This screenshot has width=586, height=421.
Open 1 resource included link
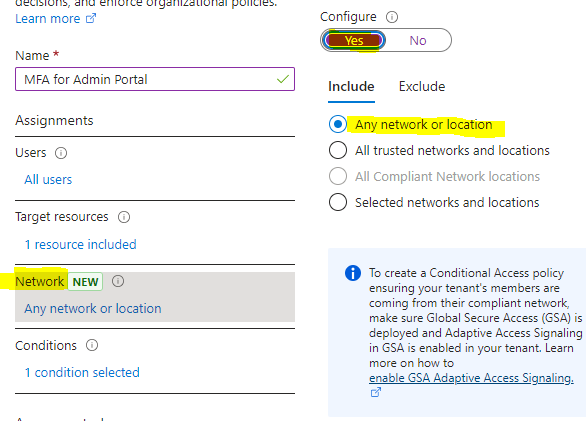pyautogui.click(x=81, y=245)
